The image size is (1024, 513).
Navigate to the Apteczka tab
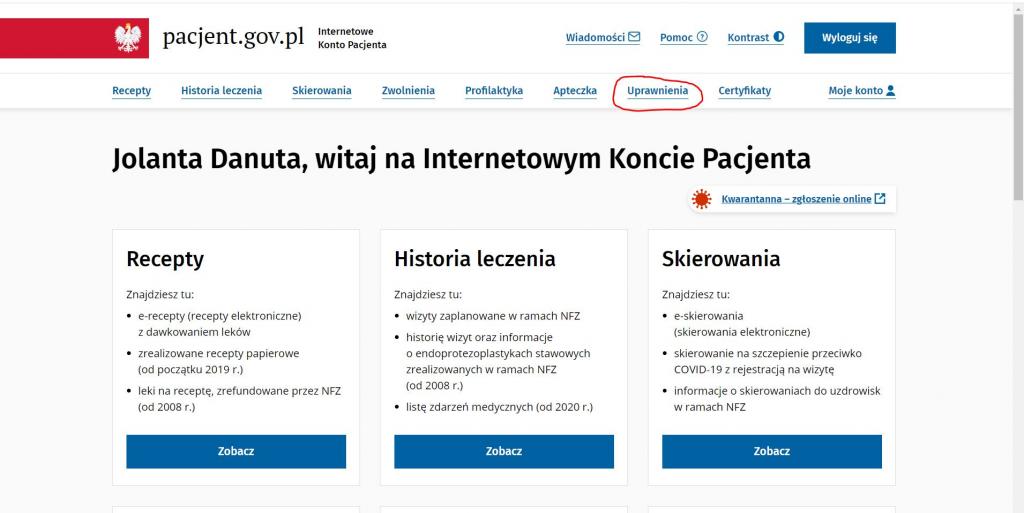575,91
